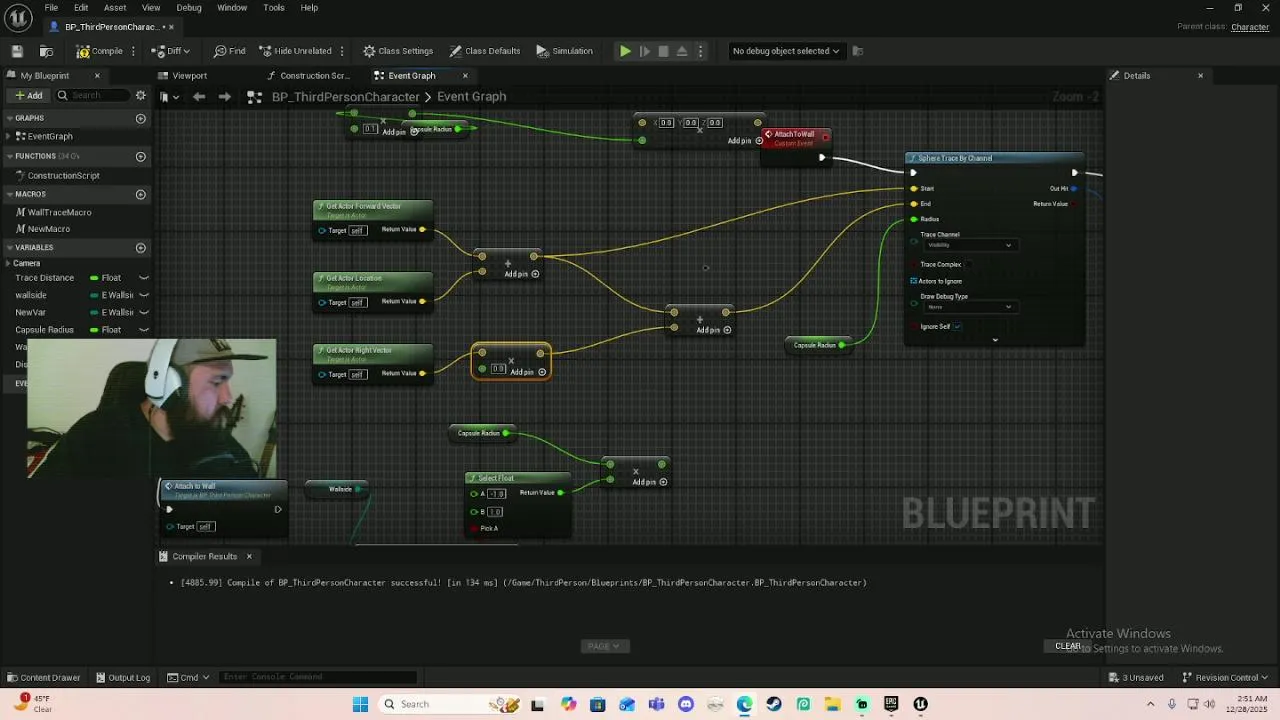Navigate back in graph history
The image size is (1280, 720).
pos(199,97)
